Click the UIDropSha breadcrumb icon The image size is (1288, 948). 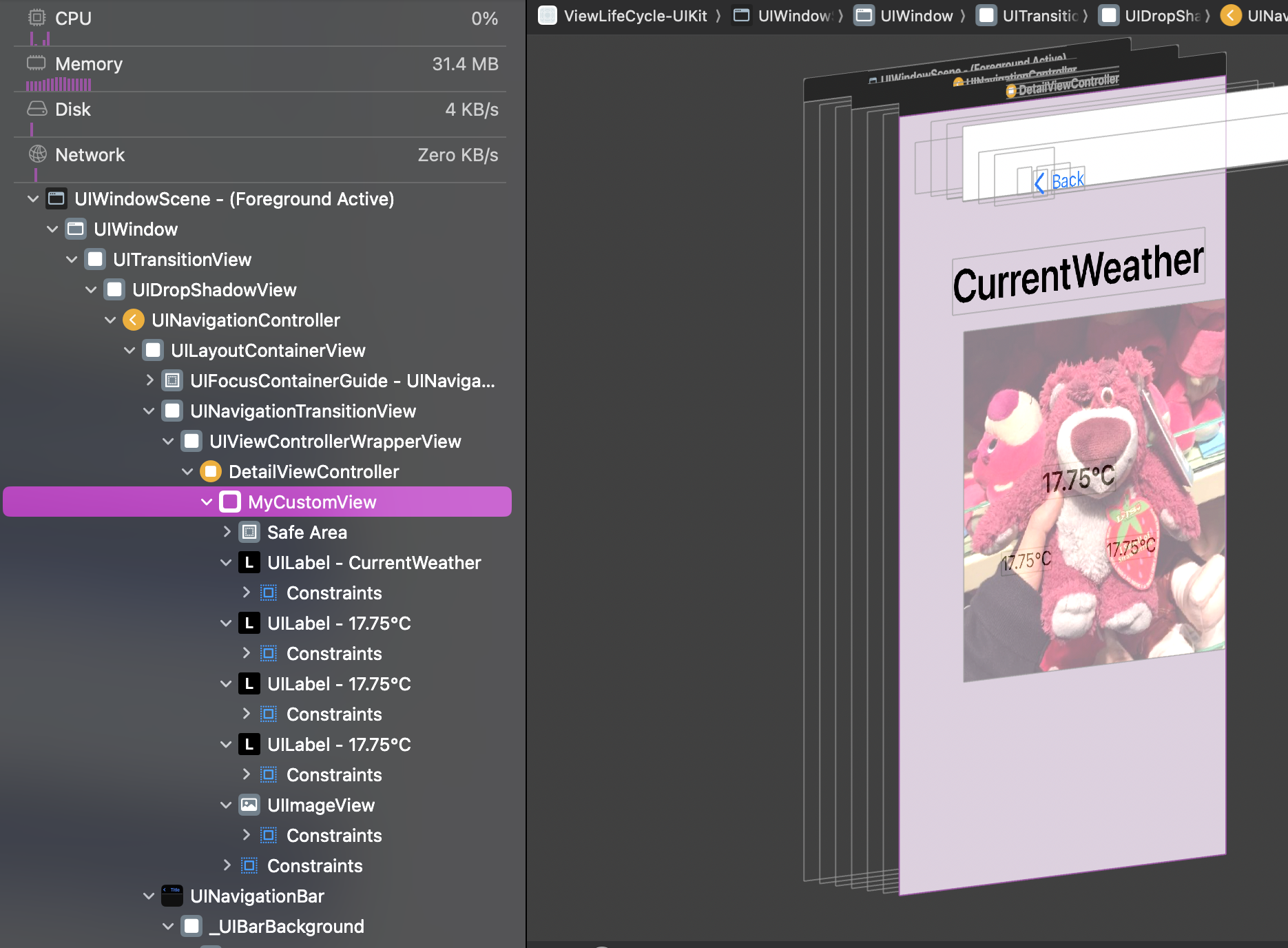click(x=1109, y=15)
